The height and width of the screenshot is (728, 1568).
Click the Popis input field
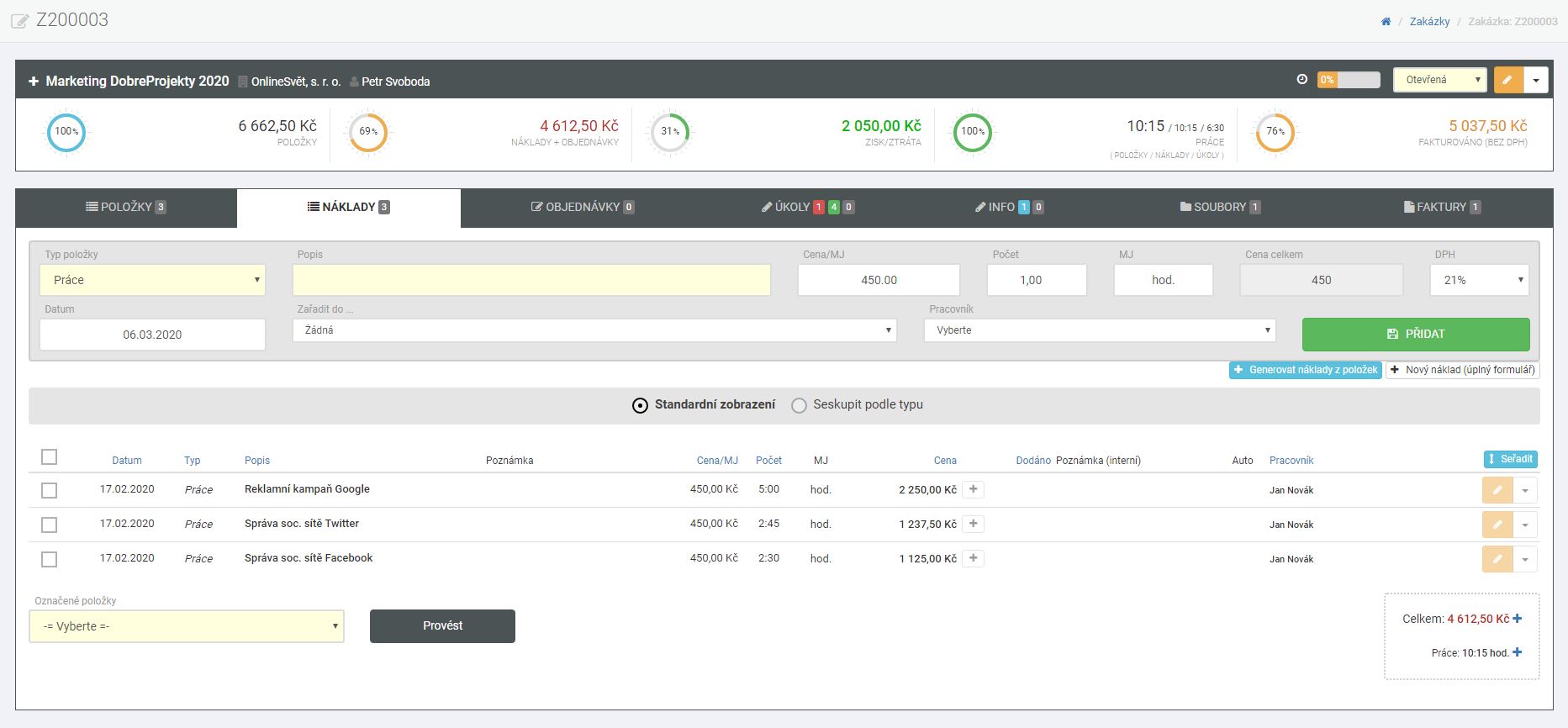[531, 280]
